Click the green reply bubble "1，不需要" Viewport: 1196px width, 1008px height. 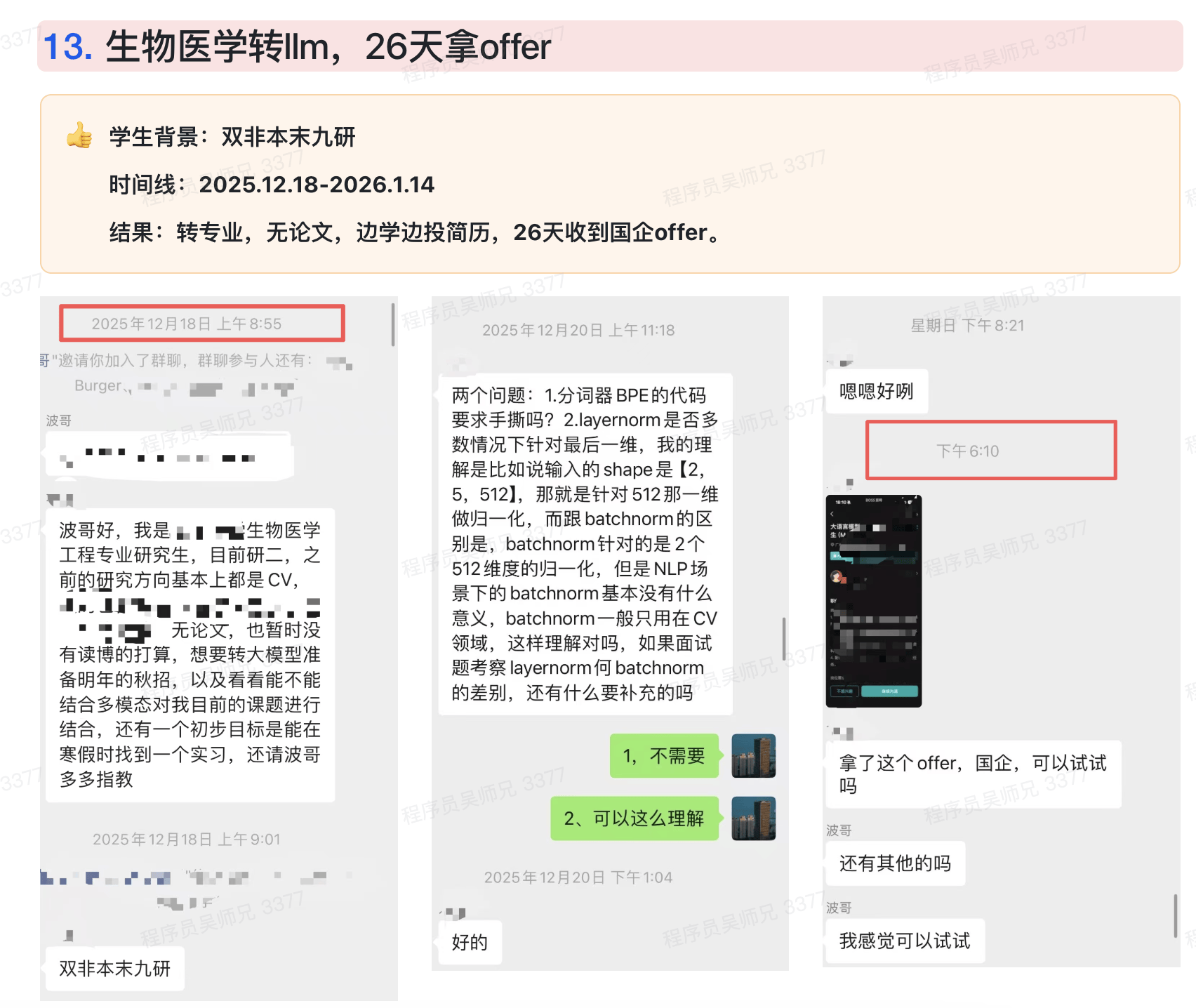pos(664,755)
